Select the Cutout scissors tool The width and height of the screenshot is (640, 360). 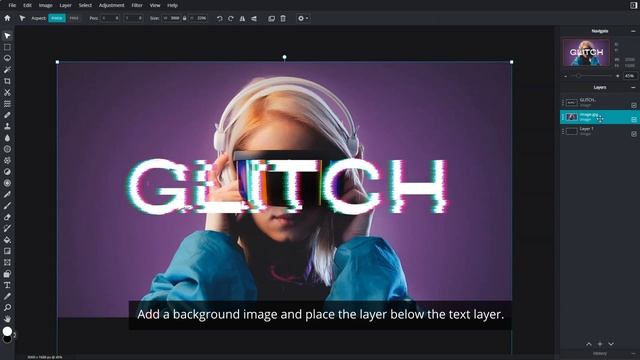[x=7, y=93]
